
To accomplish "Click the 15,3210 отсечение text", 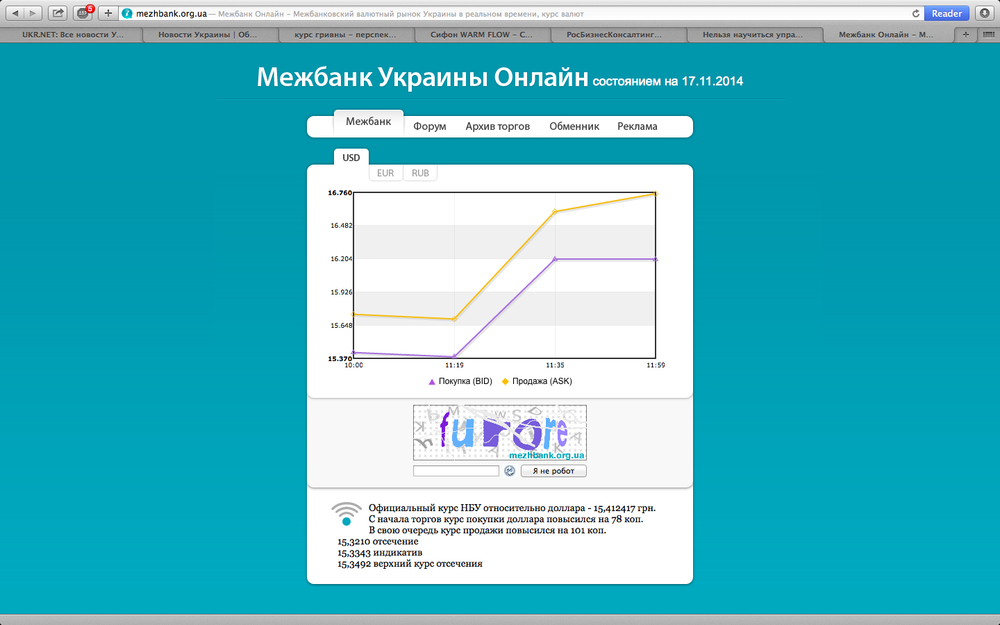I will 378,541.
